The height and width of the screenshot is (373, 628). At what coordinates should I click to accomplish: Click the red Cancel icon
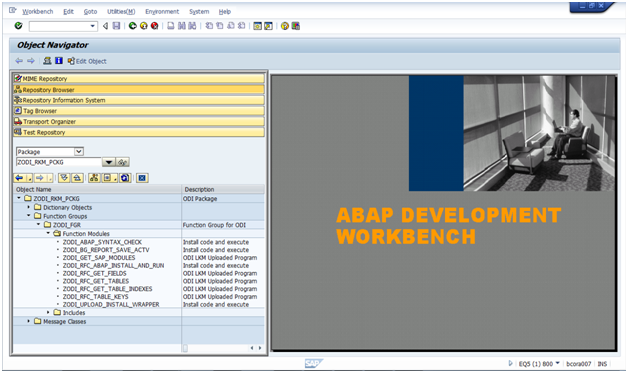pos(154,26)
